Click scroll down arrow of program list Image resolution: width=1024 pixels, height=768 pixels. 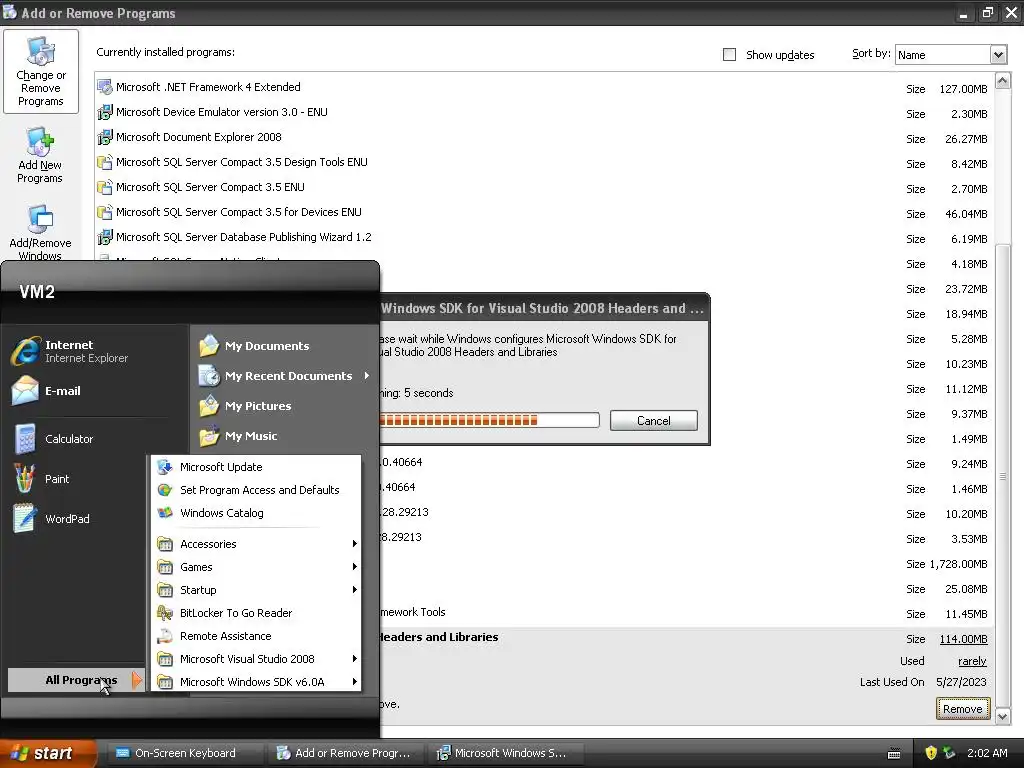(x=1002, y=716)
